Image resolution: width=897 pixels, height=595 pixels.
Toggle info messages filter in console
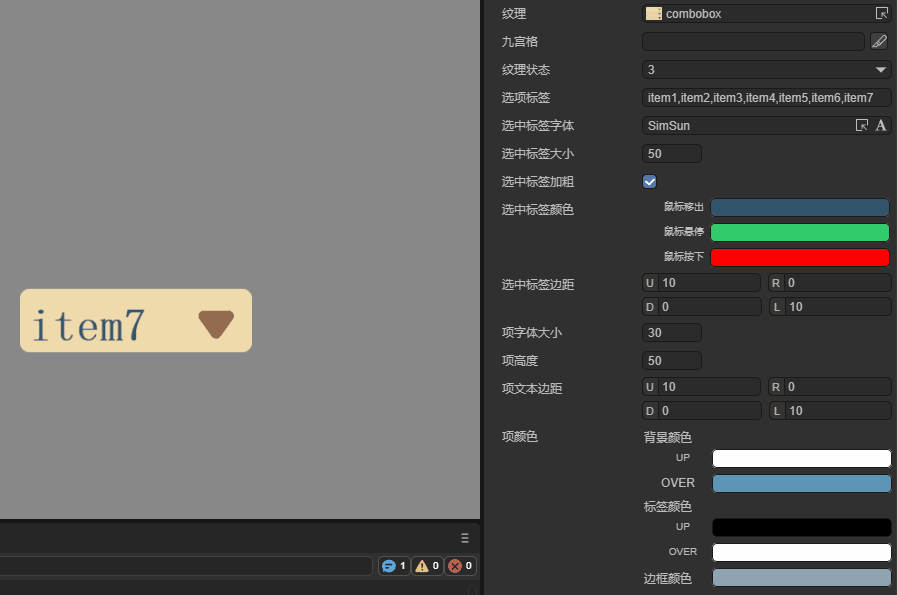pyautogui.click(x=394, y=566)
